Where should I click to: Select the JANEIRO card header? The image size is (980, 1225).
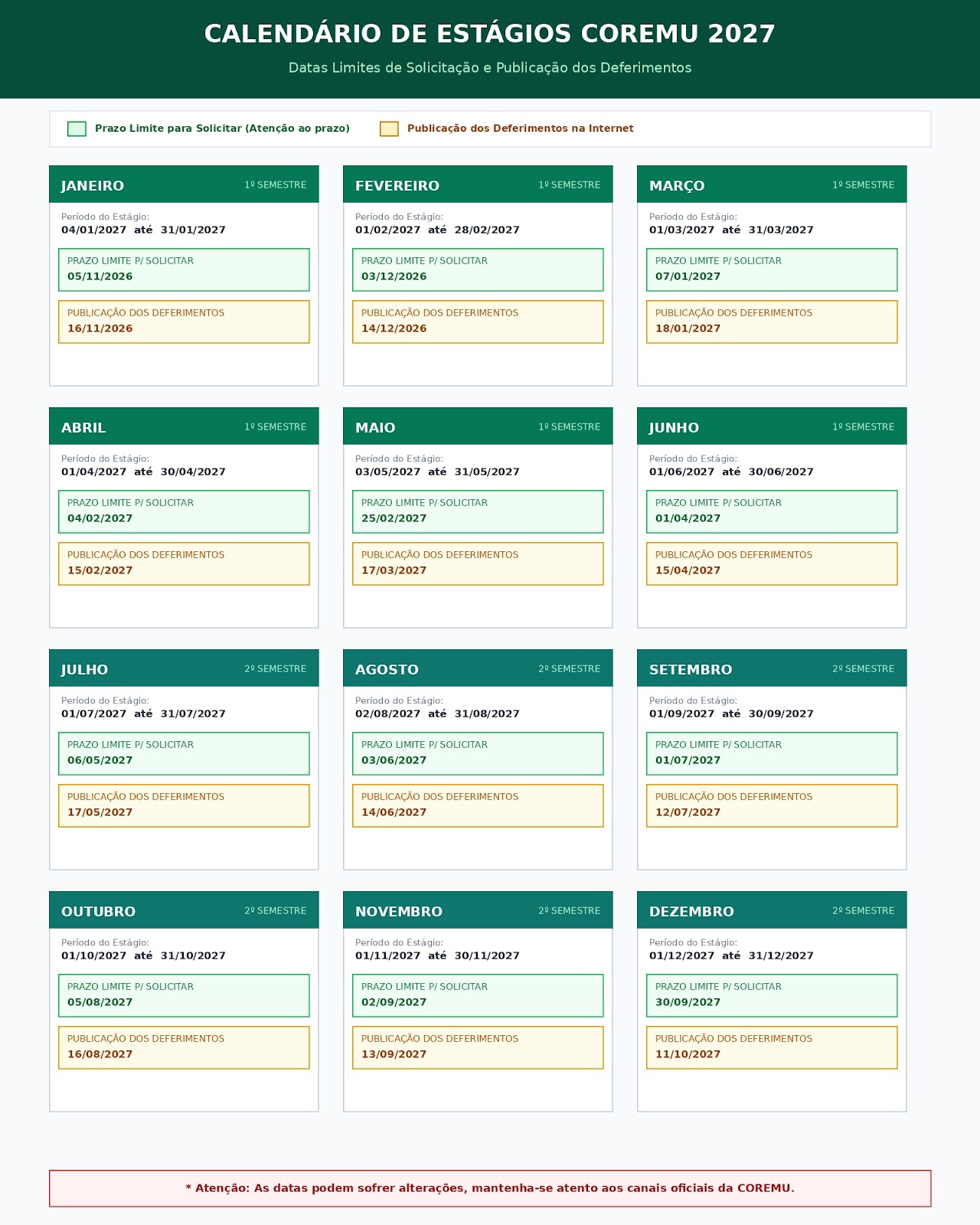coord(184,185)
